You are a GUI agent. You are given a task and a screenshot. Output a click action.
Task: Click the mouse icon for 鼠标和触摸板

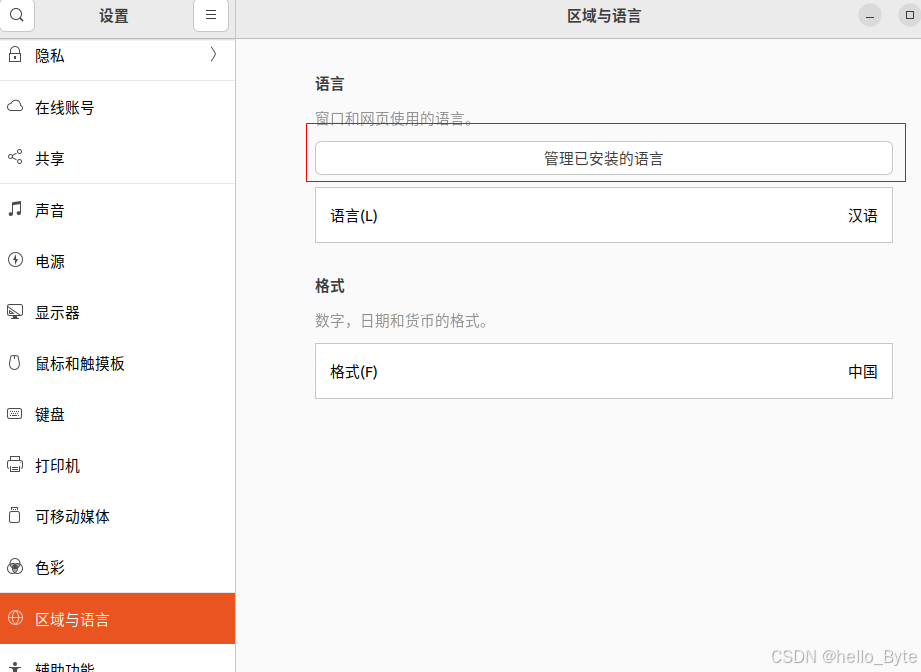click(x=15, y=363)
